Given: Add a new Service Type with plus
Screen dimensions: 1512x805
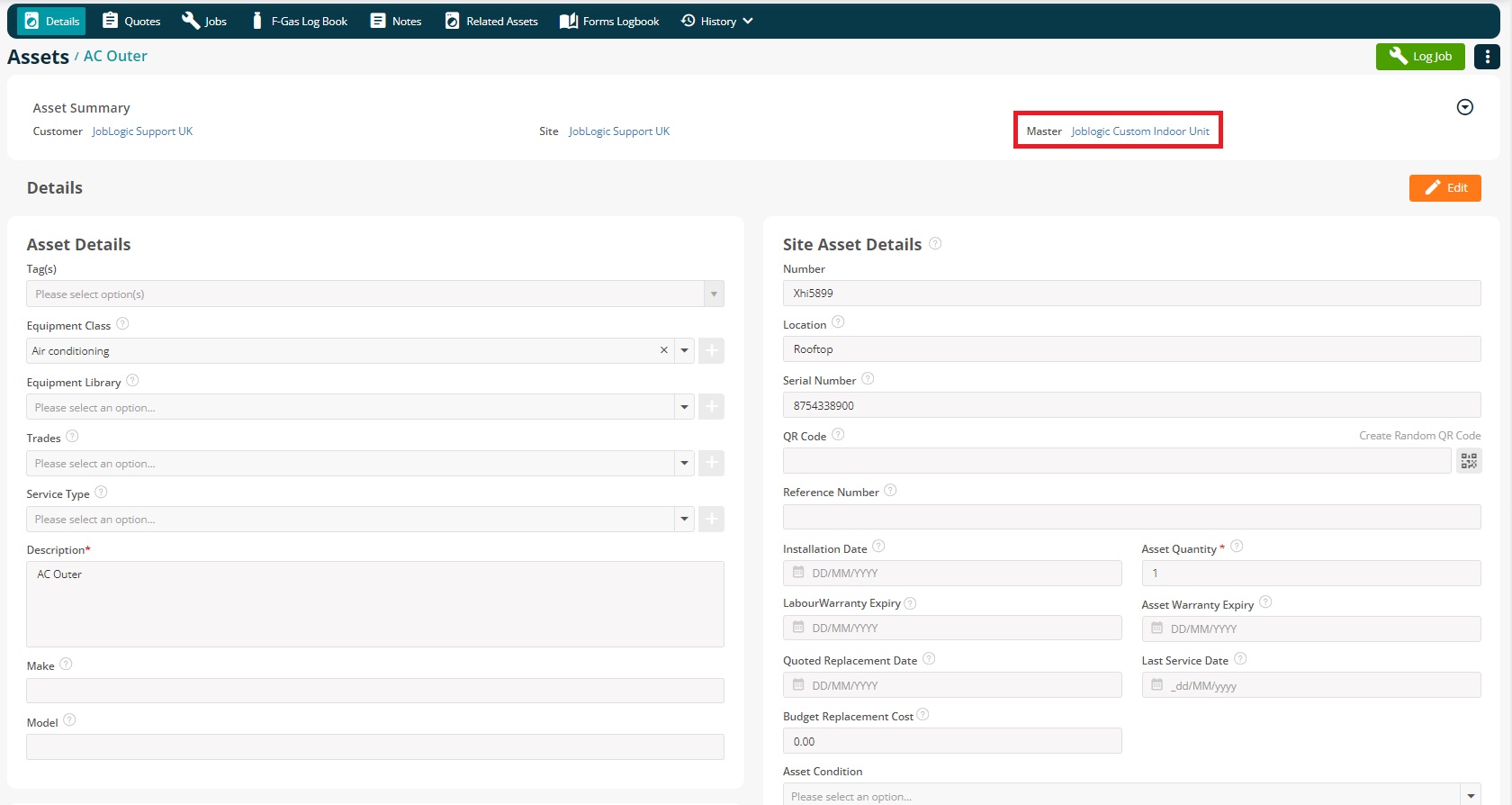Looking at the screenshot, I should tap(711, 519).
